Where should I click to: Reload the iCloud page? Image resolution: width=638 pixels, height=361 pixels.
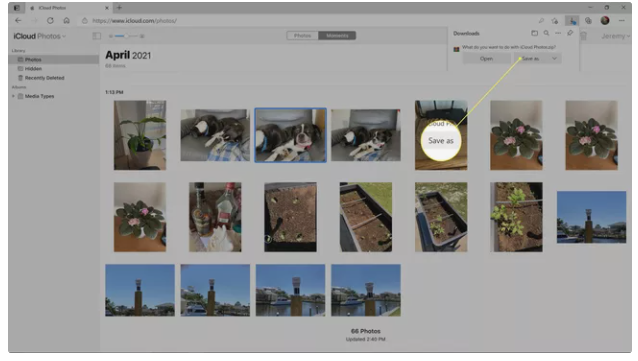[x=50, y=21]
